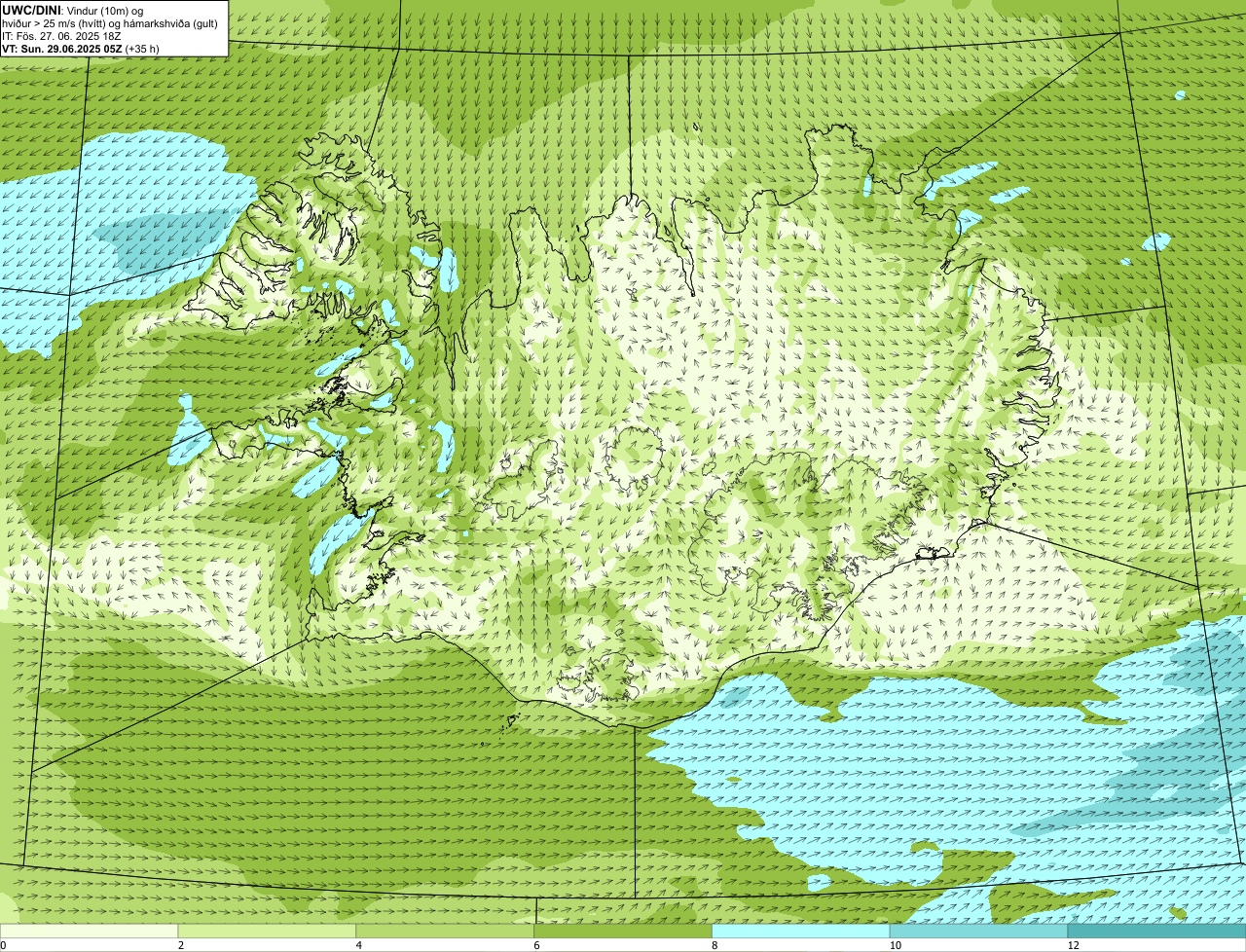Click the 8–10 light cyan colorbar segment
Screen dimensions: 1246x952
(x=801, y=932)
